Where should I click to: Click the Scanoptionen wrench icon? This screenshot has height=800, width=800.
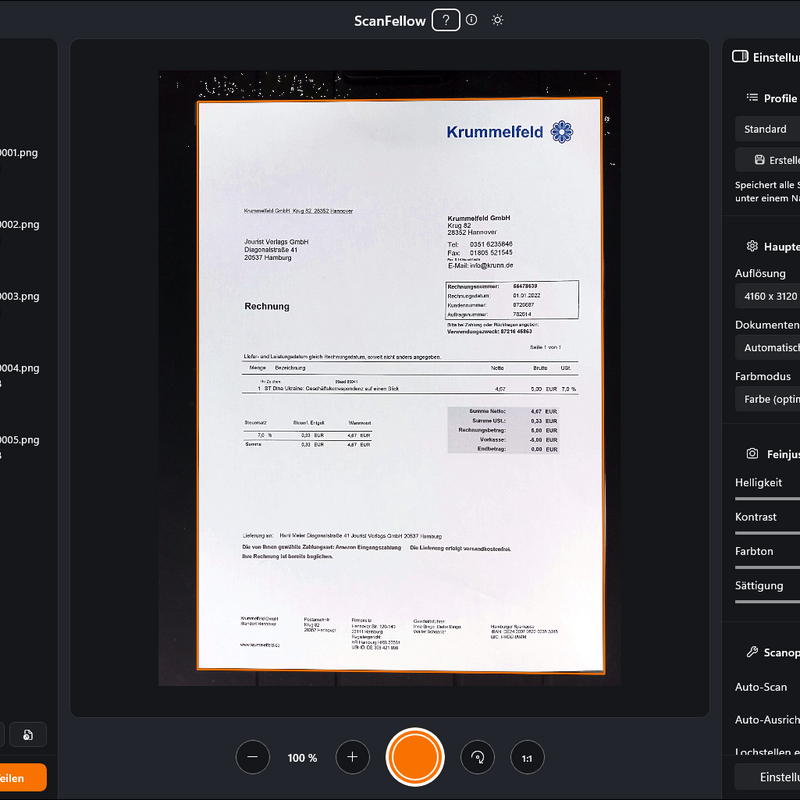click(752, 652)
